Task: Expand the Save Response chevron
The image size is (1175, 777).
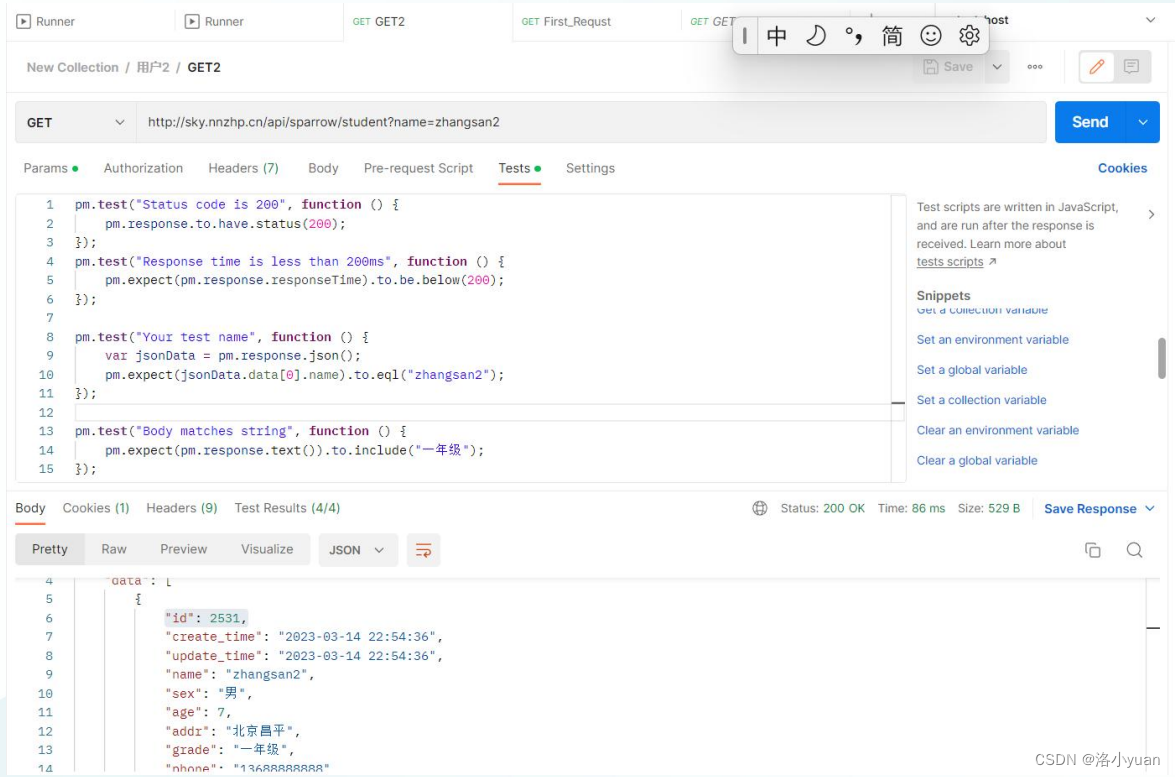Action: pos(1150,509)
